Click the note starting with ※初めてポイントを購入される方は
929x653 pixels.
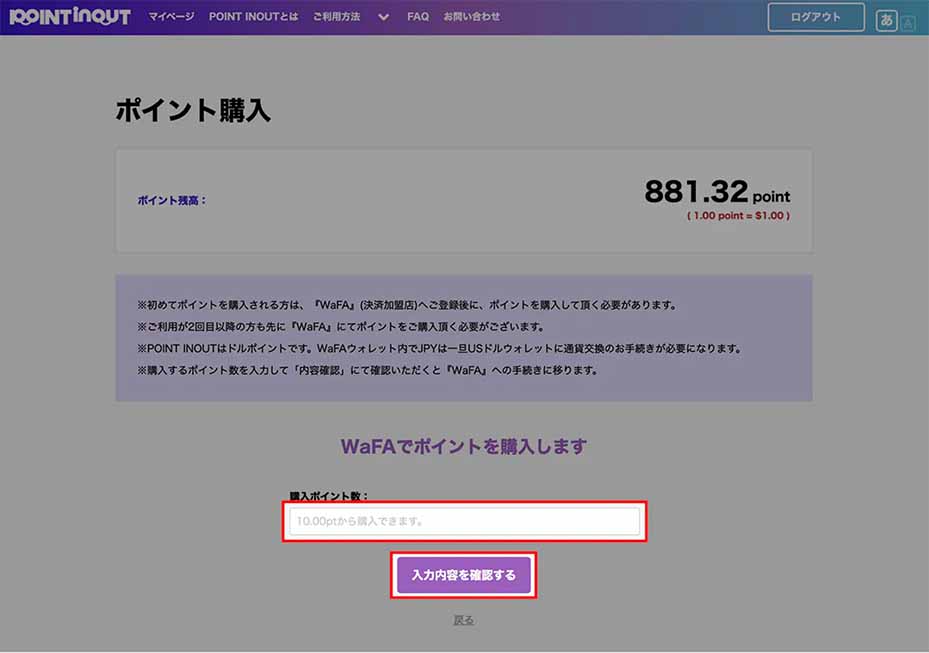coord(407,305)
